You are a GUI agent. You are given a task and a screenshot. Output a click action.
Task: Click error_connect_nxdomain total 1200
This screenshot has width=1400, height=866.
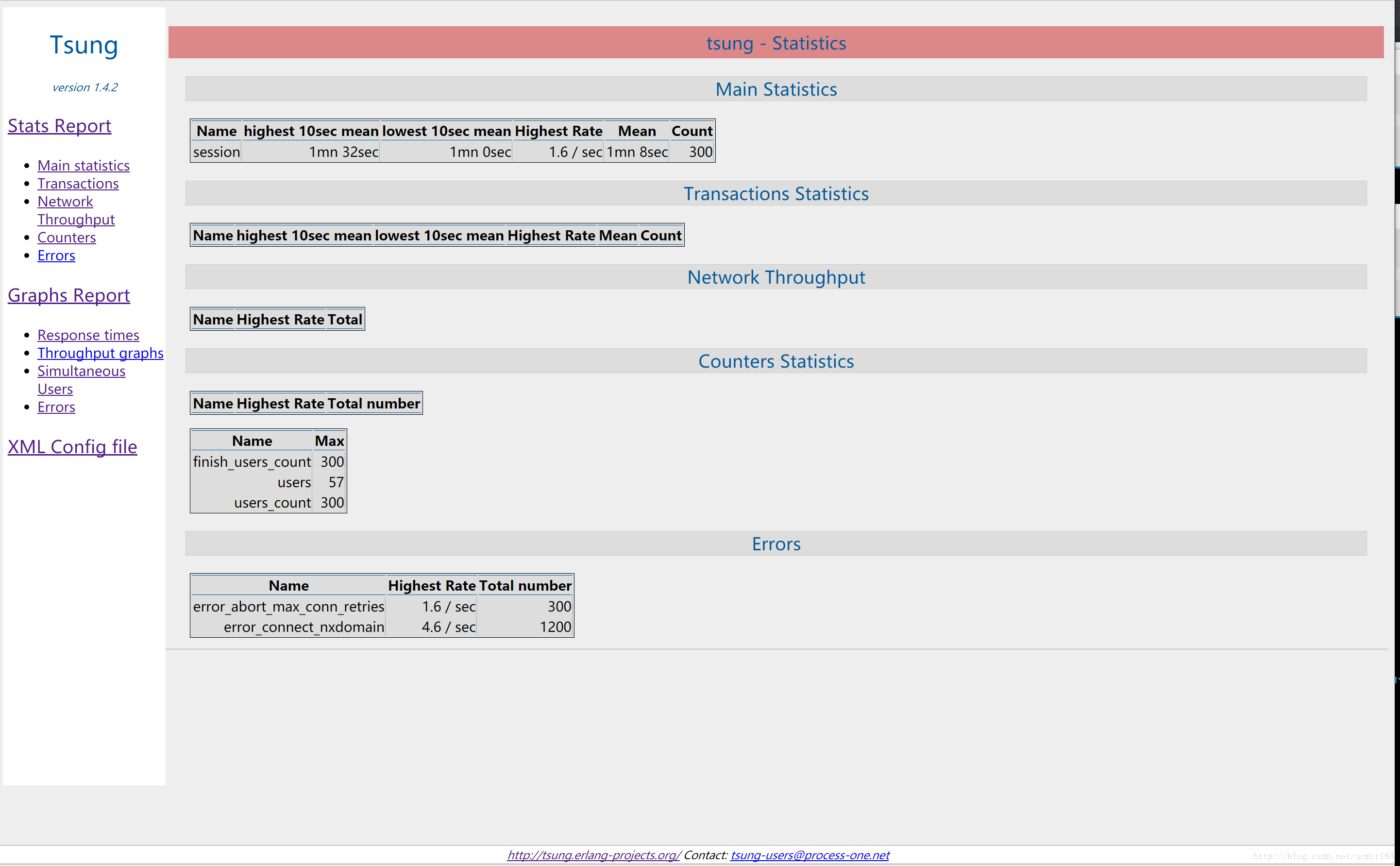[x=555, y=627]
